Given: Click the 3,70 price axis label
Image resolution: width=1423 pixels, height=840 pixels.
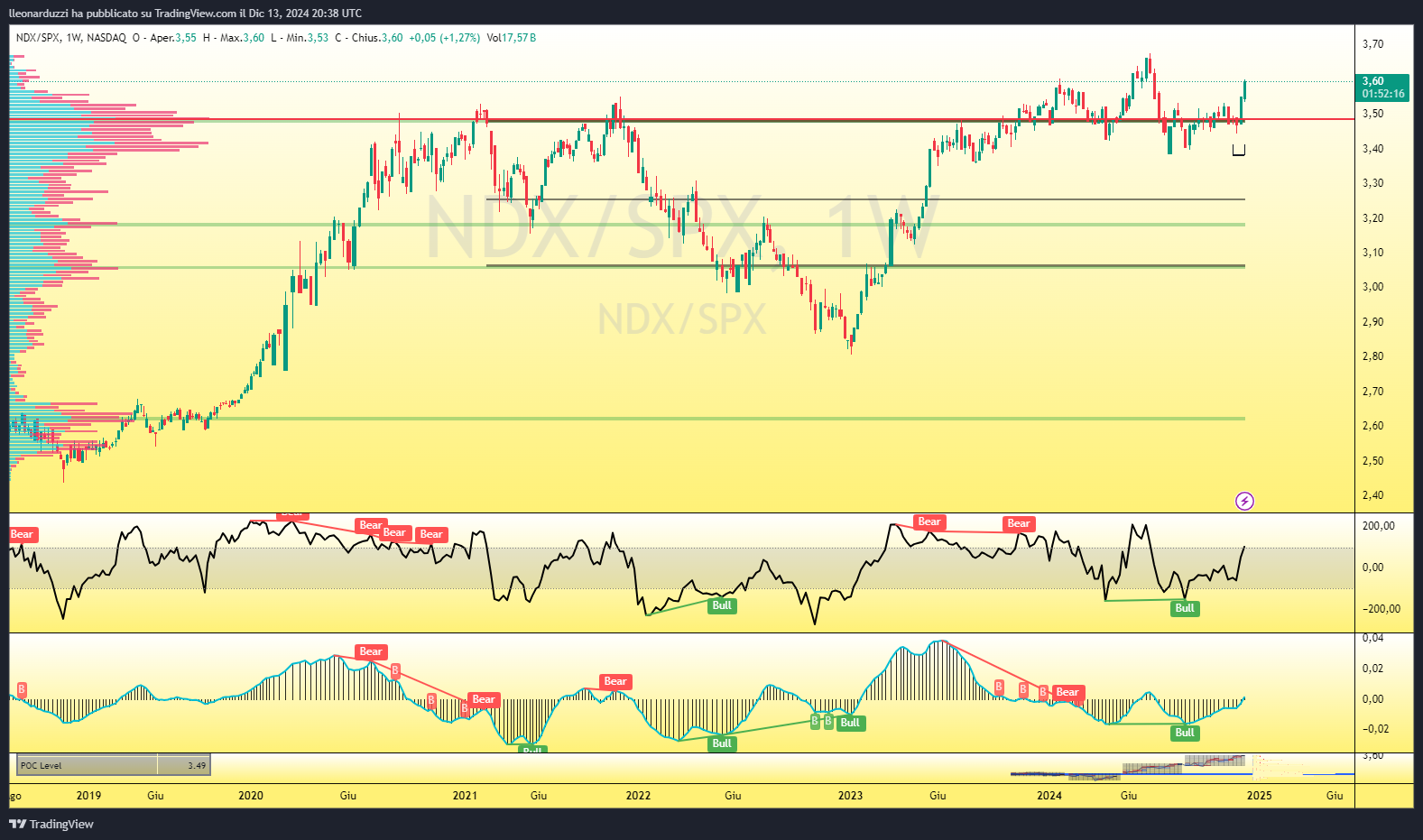Looking at the screenshot, I should coord(1372,44).
